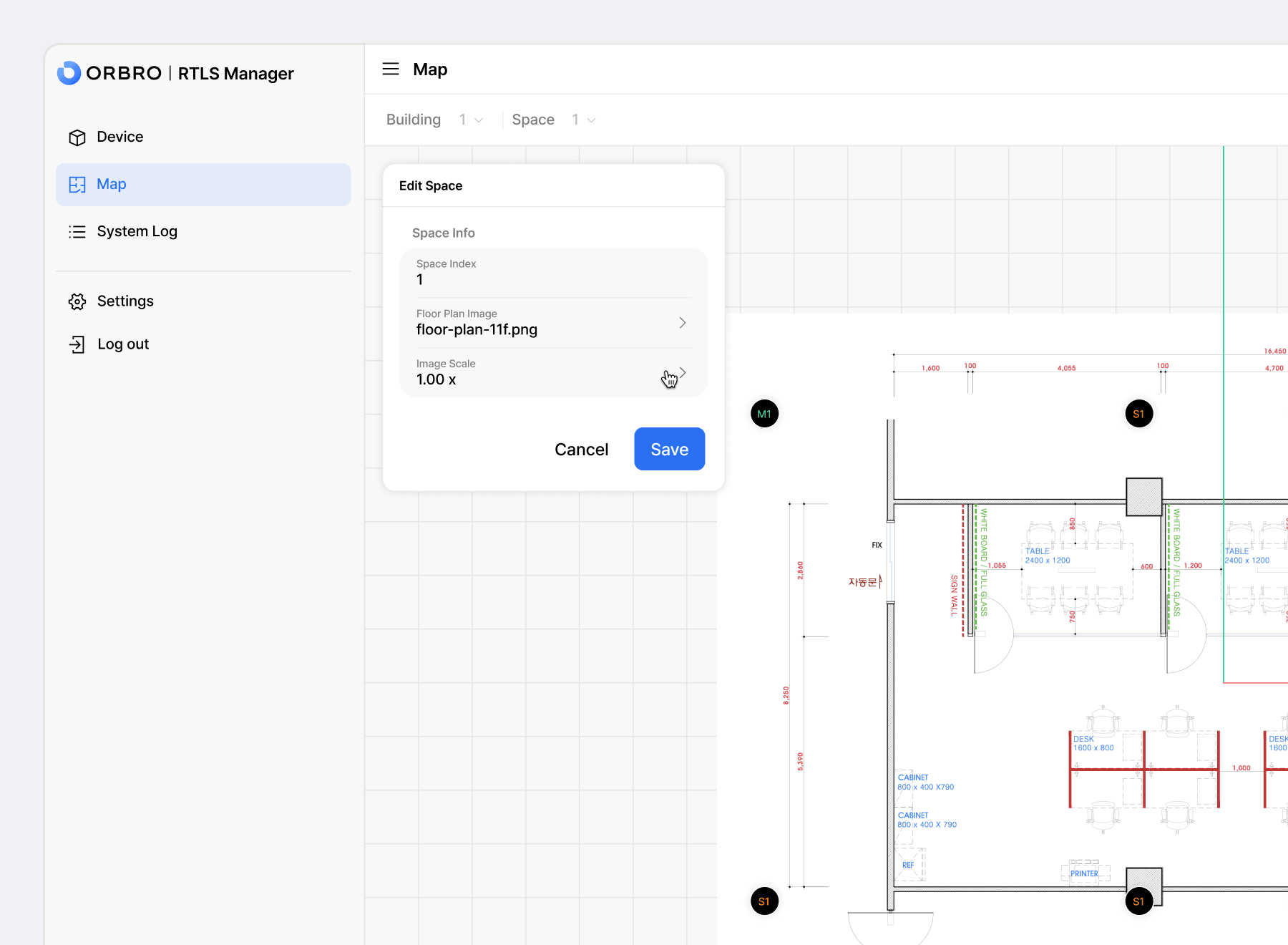Viewport: 1288px width, 945px height.
Task: Select the bottom-left S1 marker
Action: tap(764, 901)
